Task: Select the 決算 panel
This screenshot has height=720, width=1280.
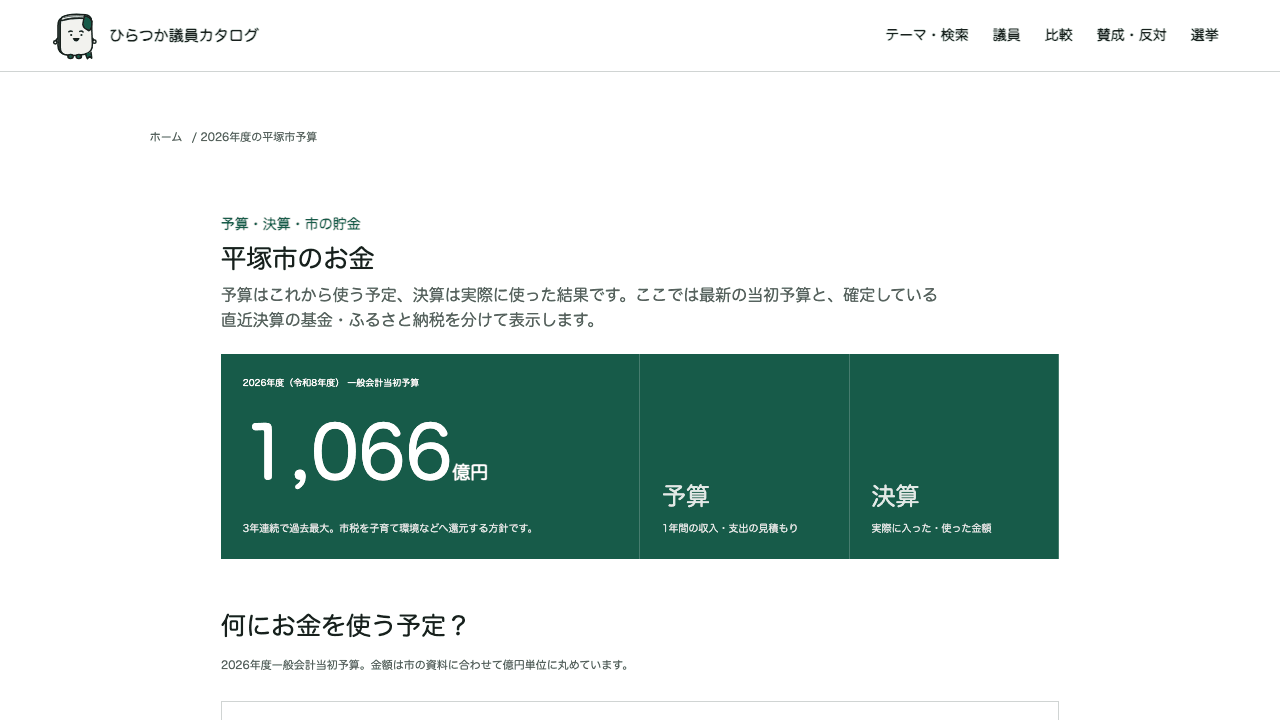Action: [x=954, y=457]
